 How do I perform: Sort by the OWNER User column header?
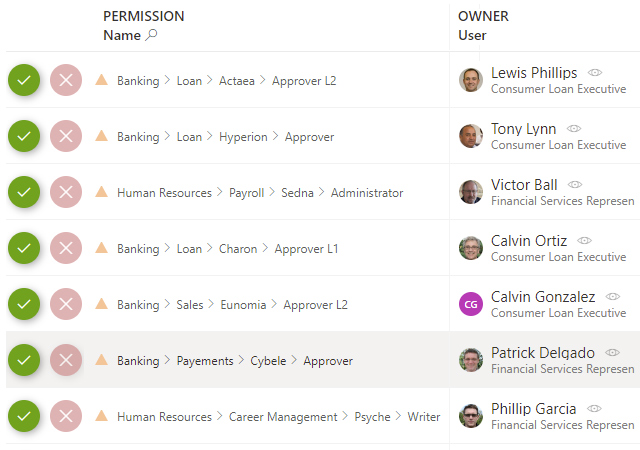472,35
